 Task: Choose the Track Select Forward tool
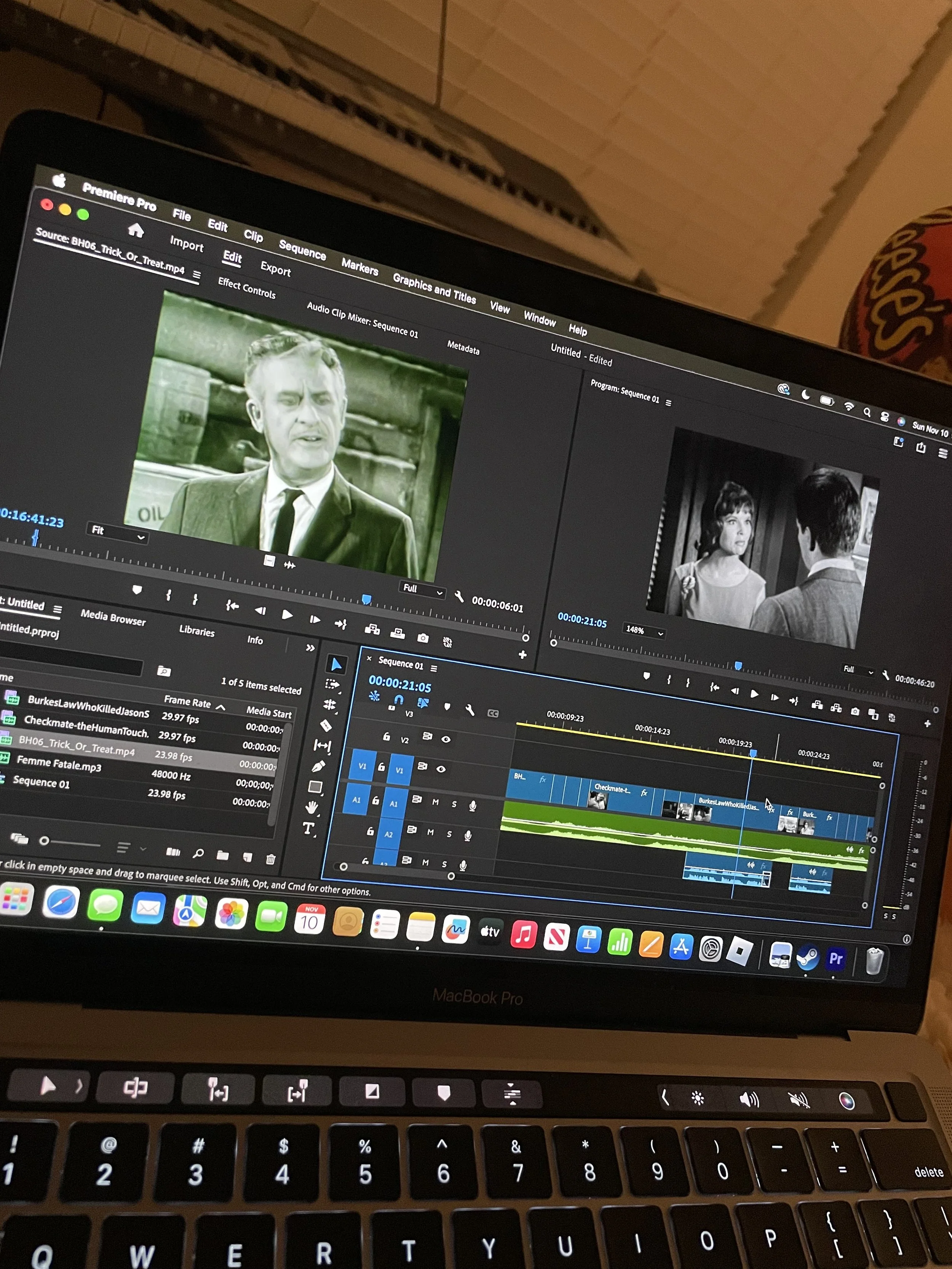(x=332, y=685)
